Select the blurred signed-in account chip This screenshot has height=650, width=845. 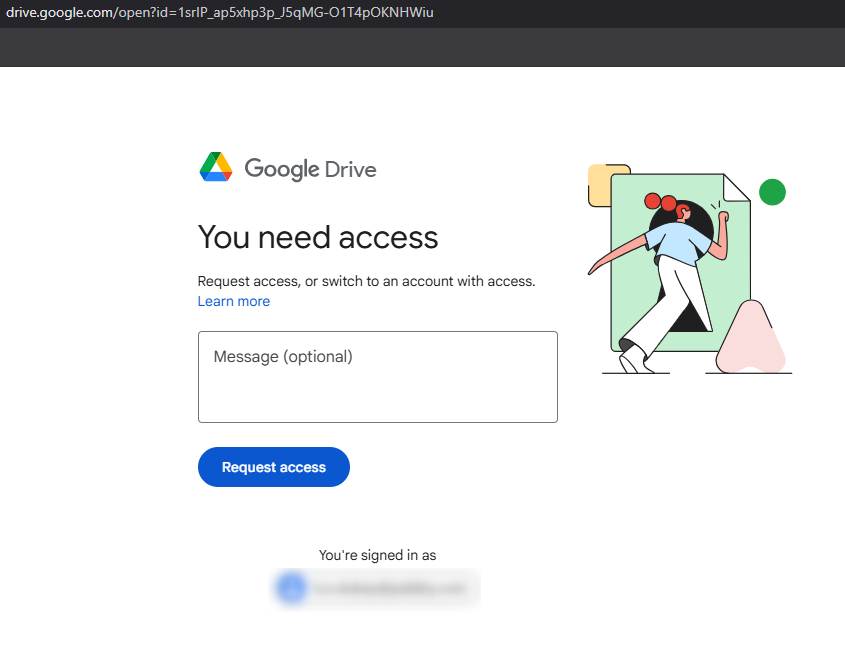[x=376, y=589]
